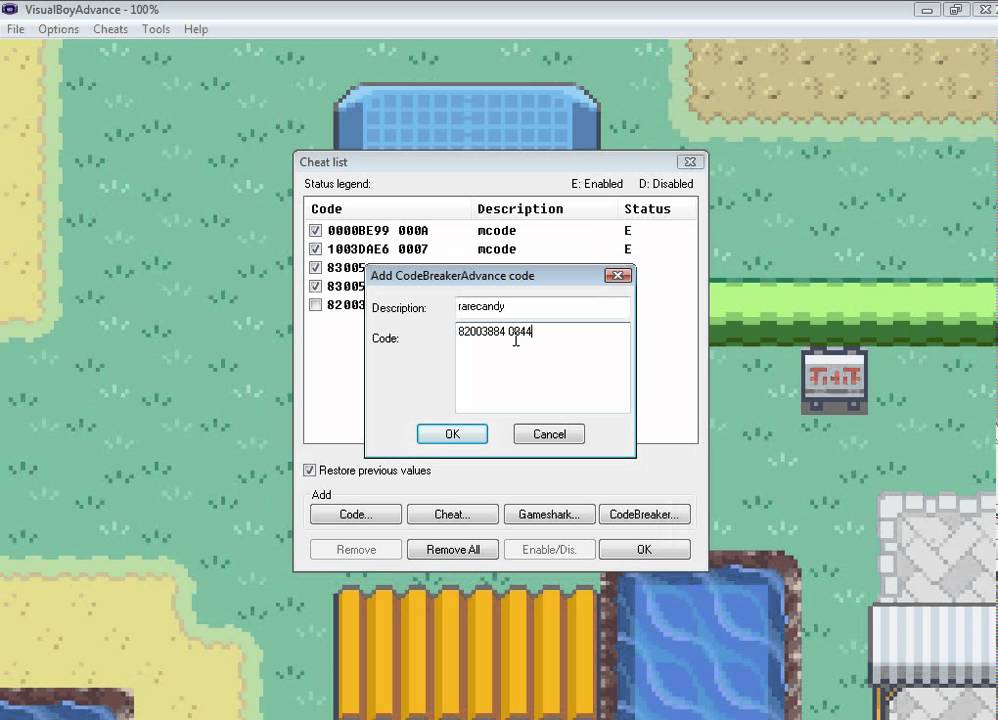Toggle checkbox for code 0000BE99 000A
This screenshot has width=998, height=720.
pyautogui.click(x=315, y=230)
